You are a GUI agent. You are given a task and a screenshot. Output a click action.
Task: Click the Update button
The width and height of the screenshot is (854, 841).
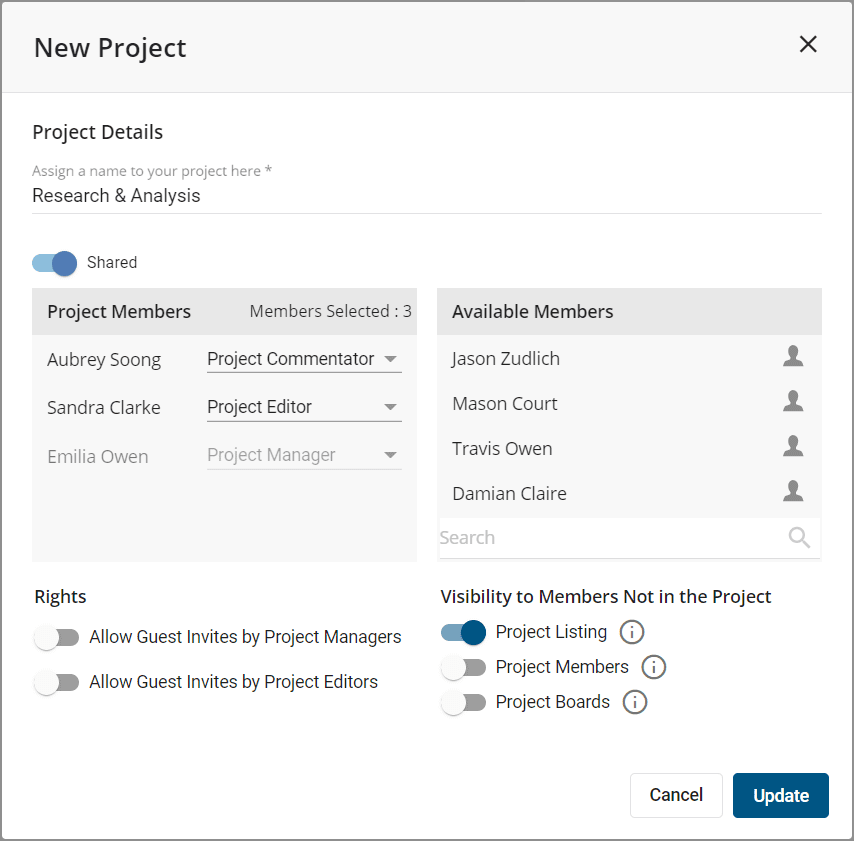pyautogui.click(x=780, y=795)
